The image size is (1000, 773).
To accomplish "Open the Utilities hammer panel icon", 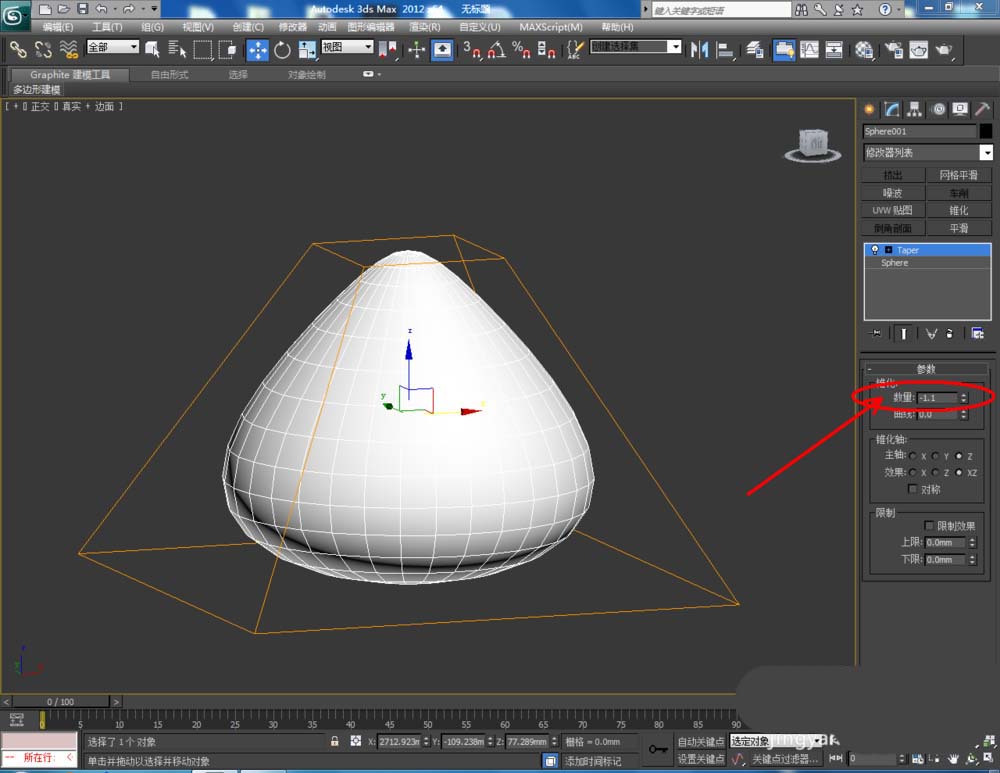I will [x=982, y=109].
